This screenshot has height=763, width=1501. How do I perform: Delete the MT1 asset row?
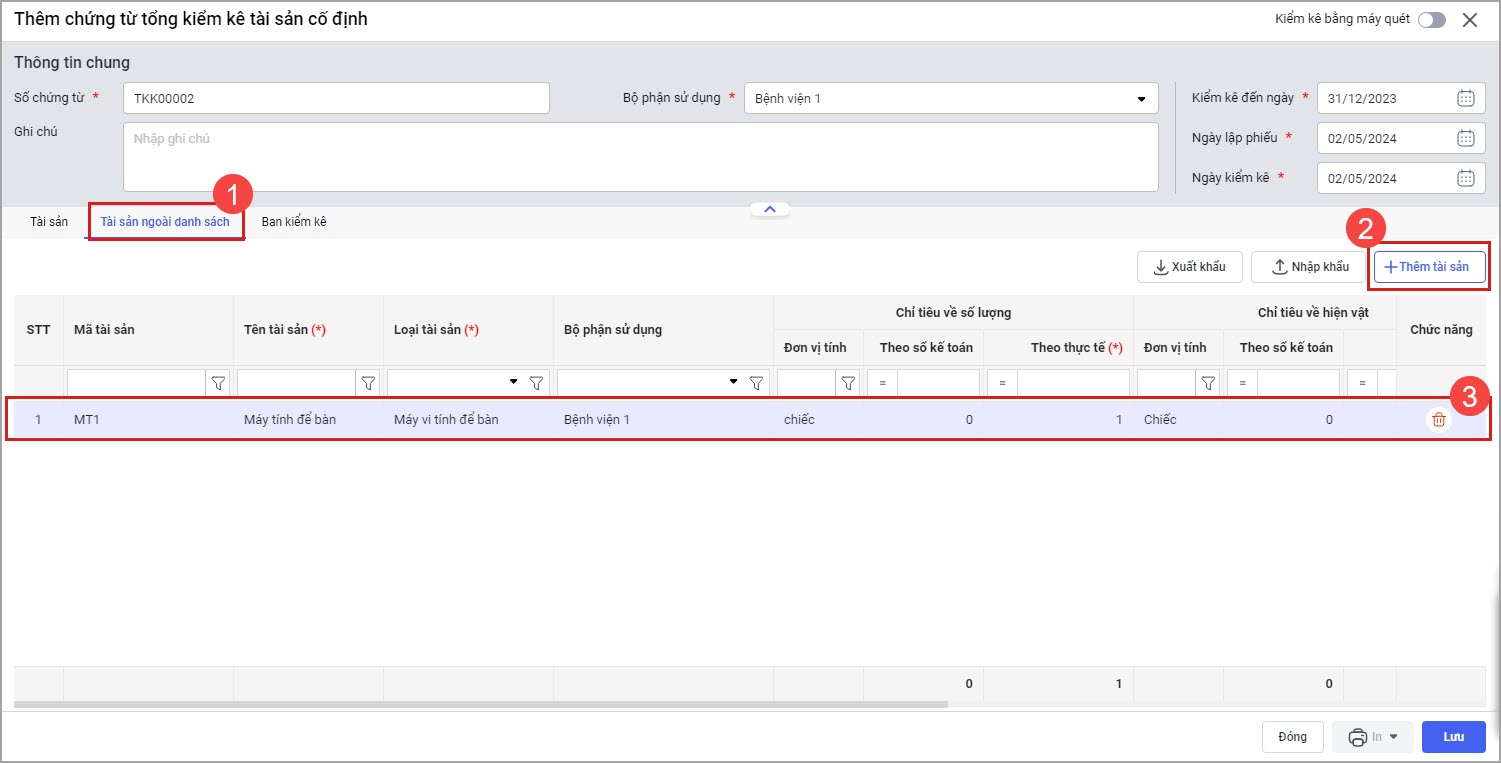(x=1438, y=420)
